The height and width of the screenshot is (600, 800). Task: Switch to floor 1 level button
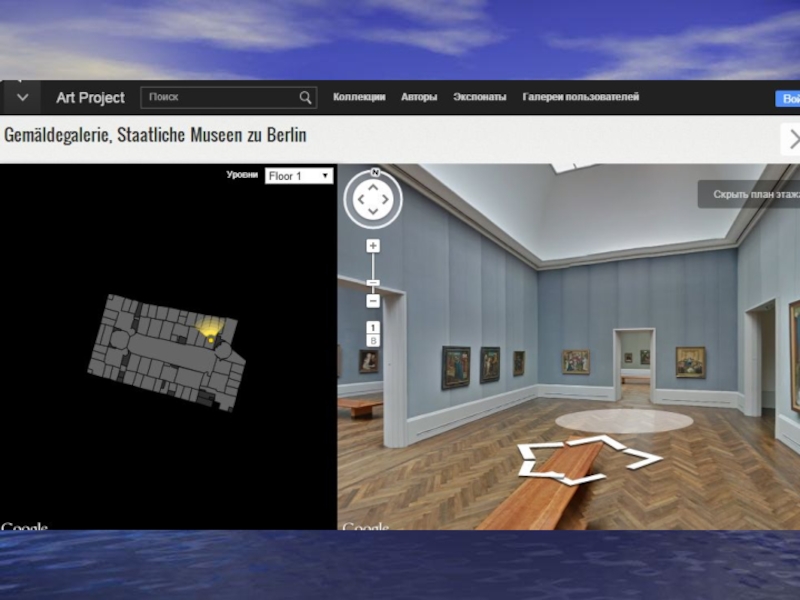point(373,328)
